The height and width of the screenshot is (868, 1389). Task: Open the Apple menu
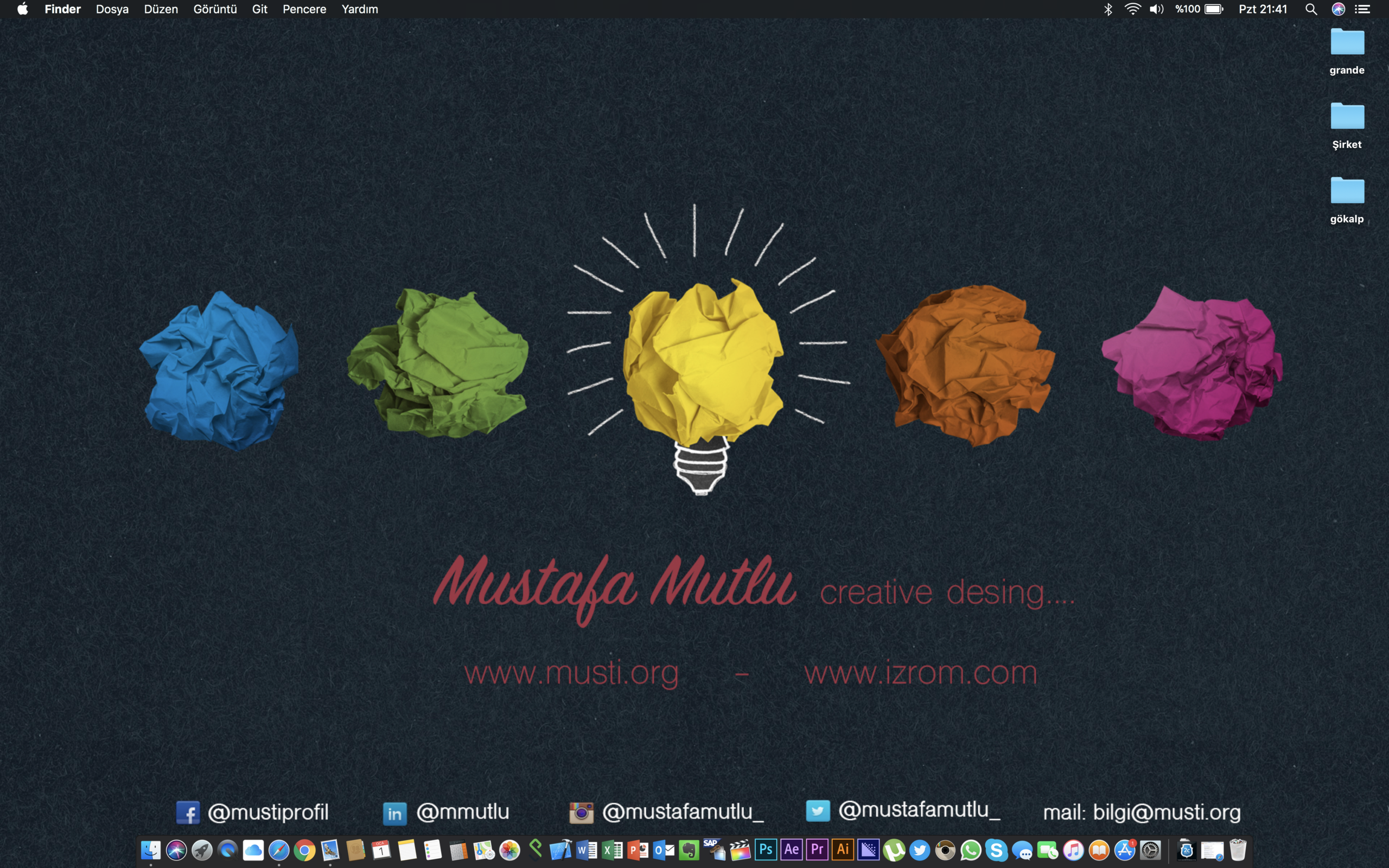22,9
